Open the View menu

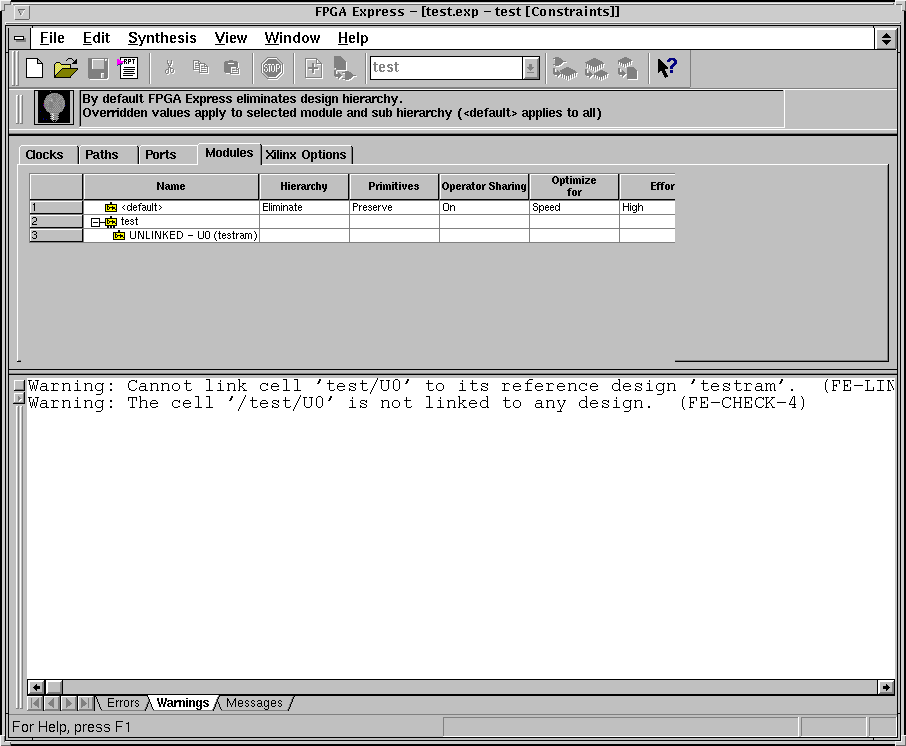pyautogui.click(x=231, y=38)
